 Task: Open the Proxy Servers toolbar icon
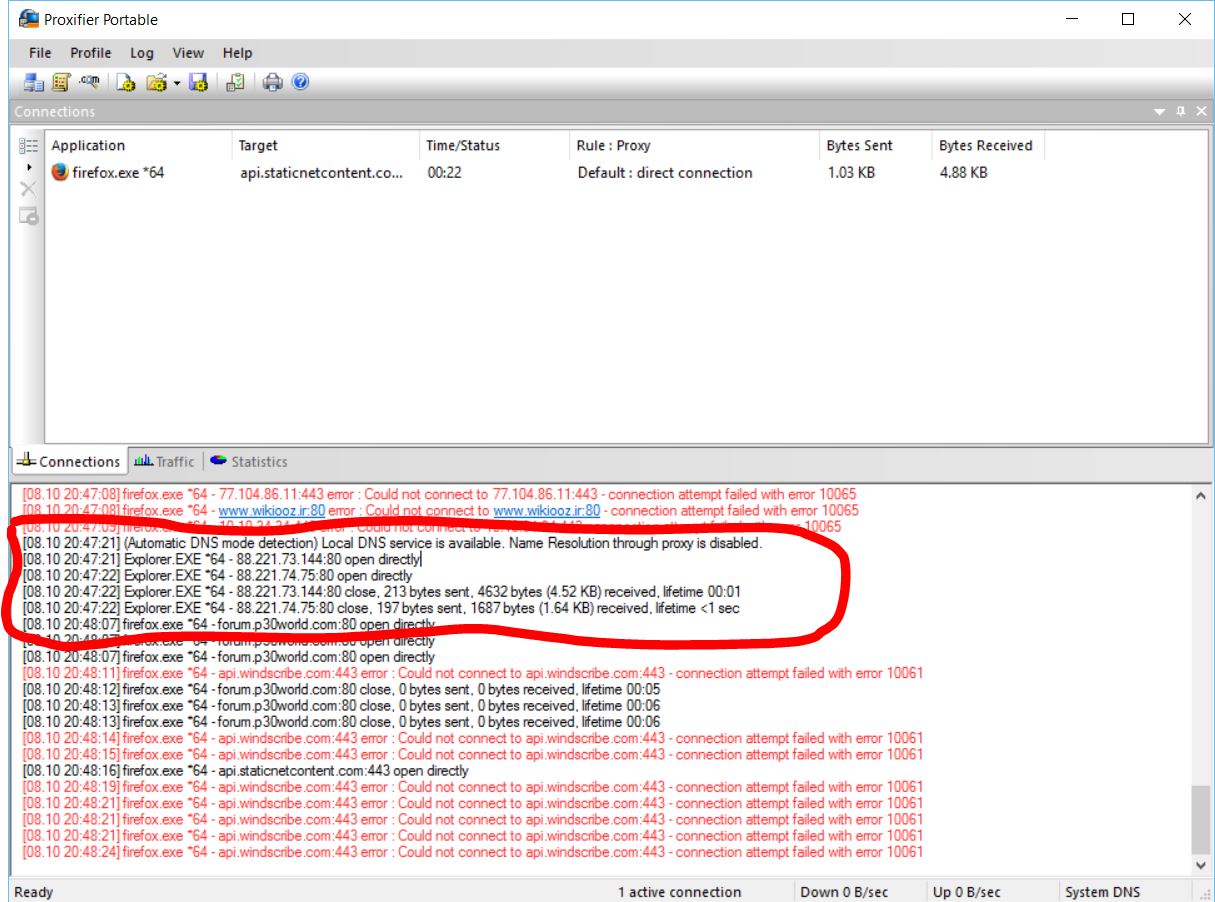point(34,83)
